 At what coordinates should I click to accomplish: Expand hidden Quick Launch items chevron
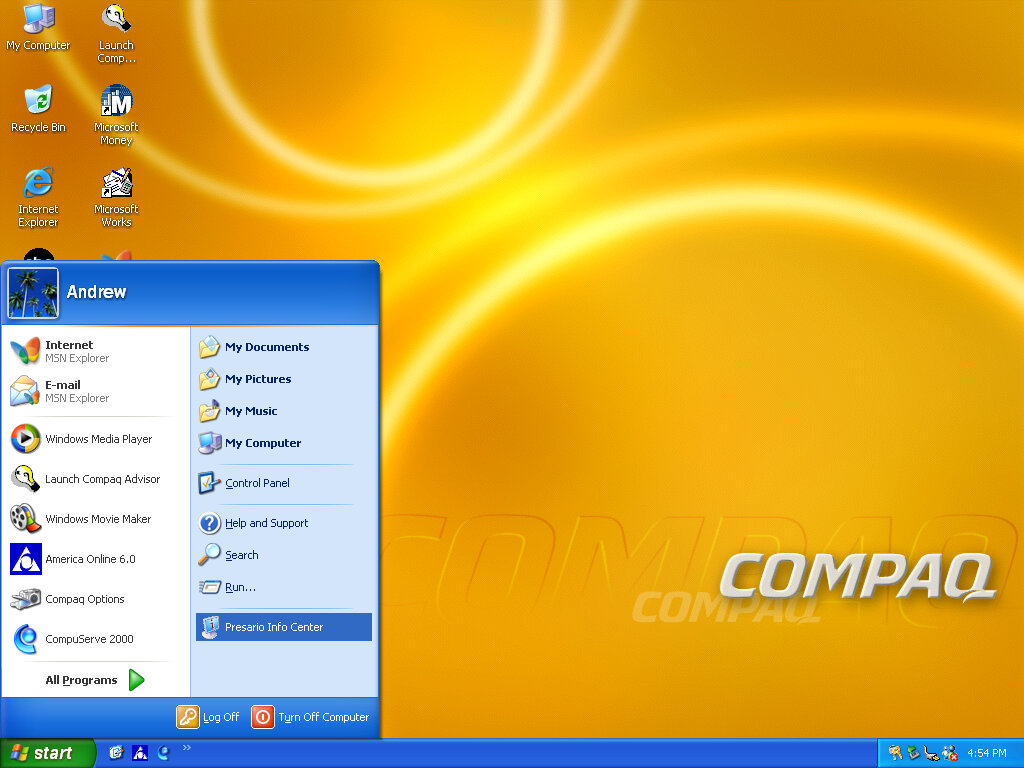tap(186, 747)
